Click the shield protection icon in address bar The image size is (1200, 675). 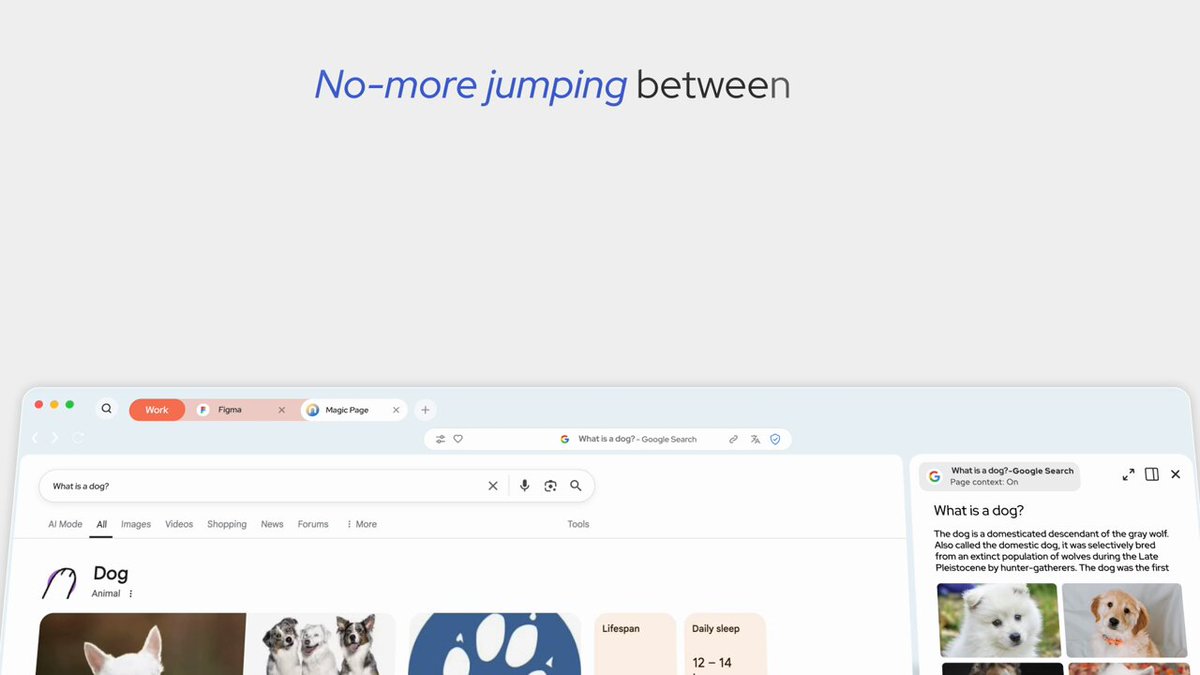(x=775, y=439)
